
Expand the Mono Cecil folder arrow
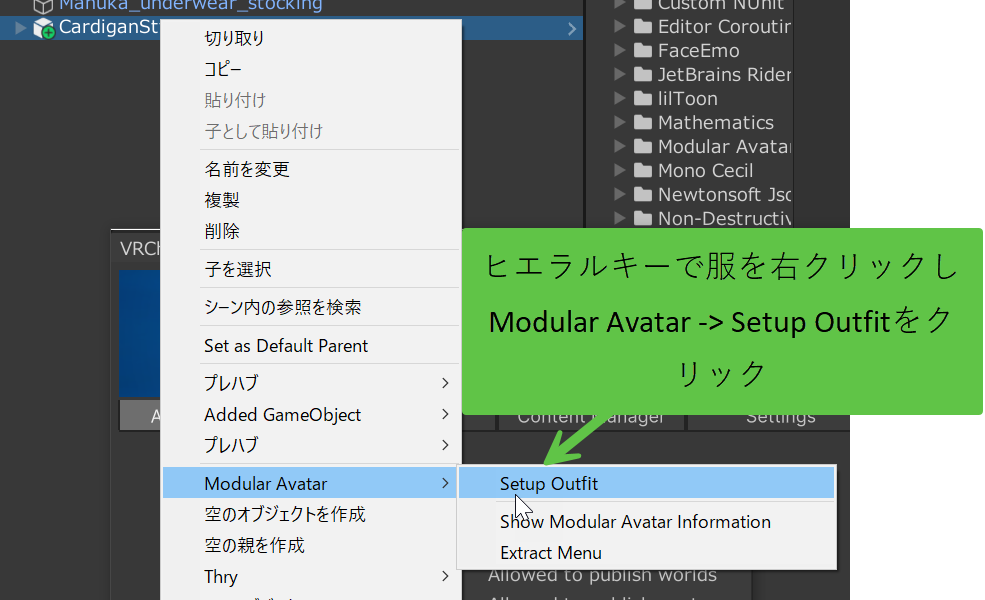point(619,170)
